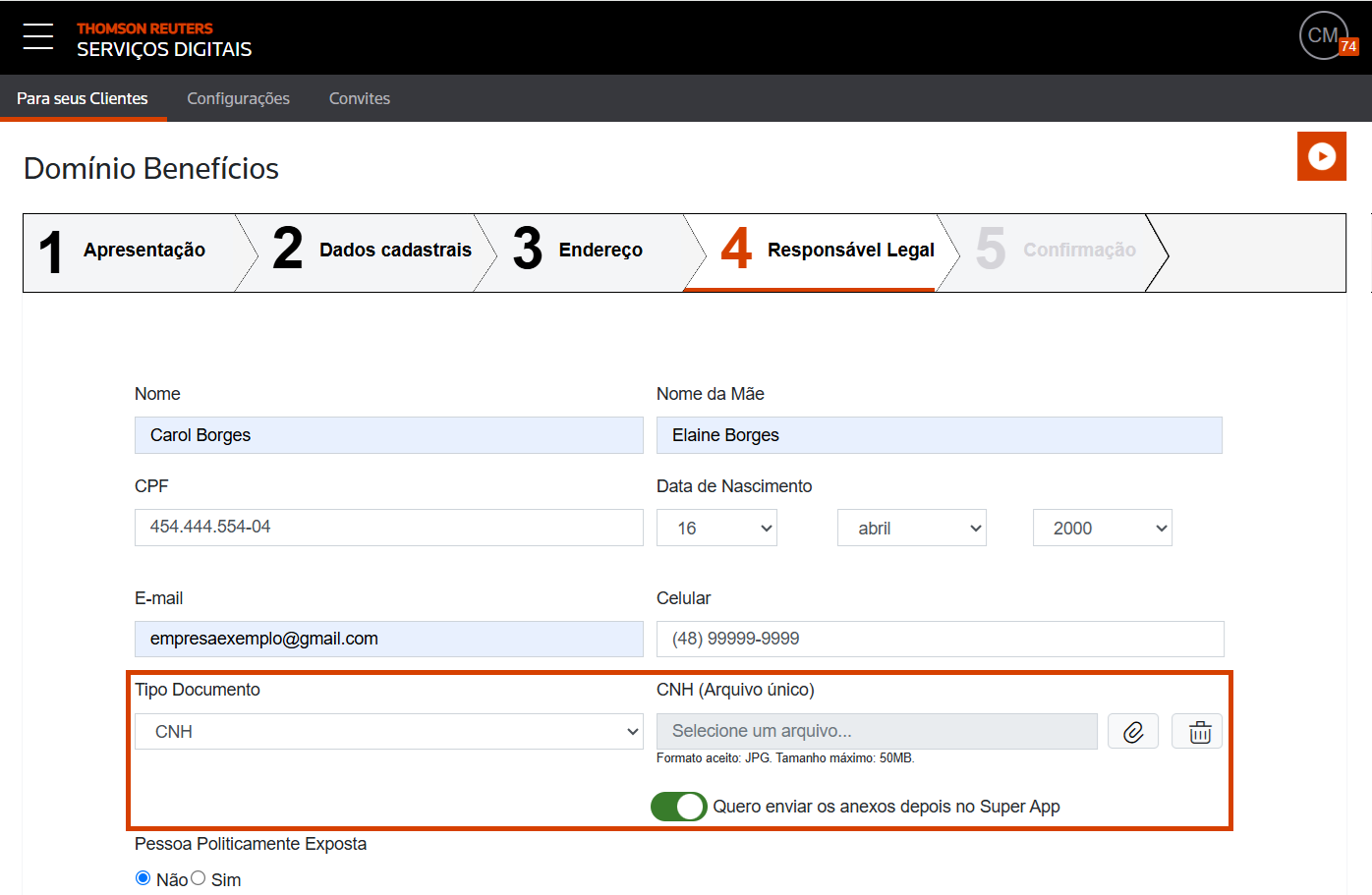Click the 74 notification badge
The width and height of the screenshot is (1372, 895).
(x=1348, y=46)
